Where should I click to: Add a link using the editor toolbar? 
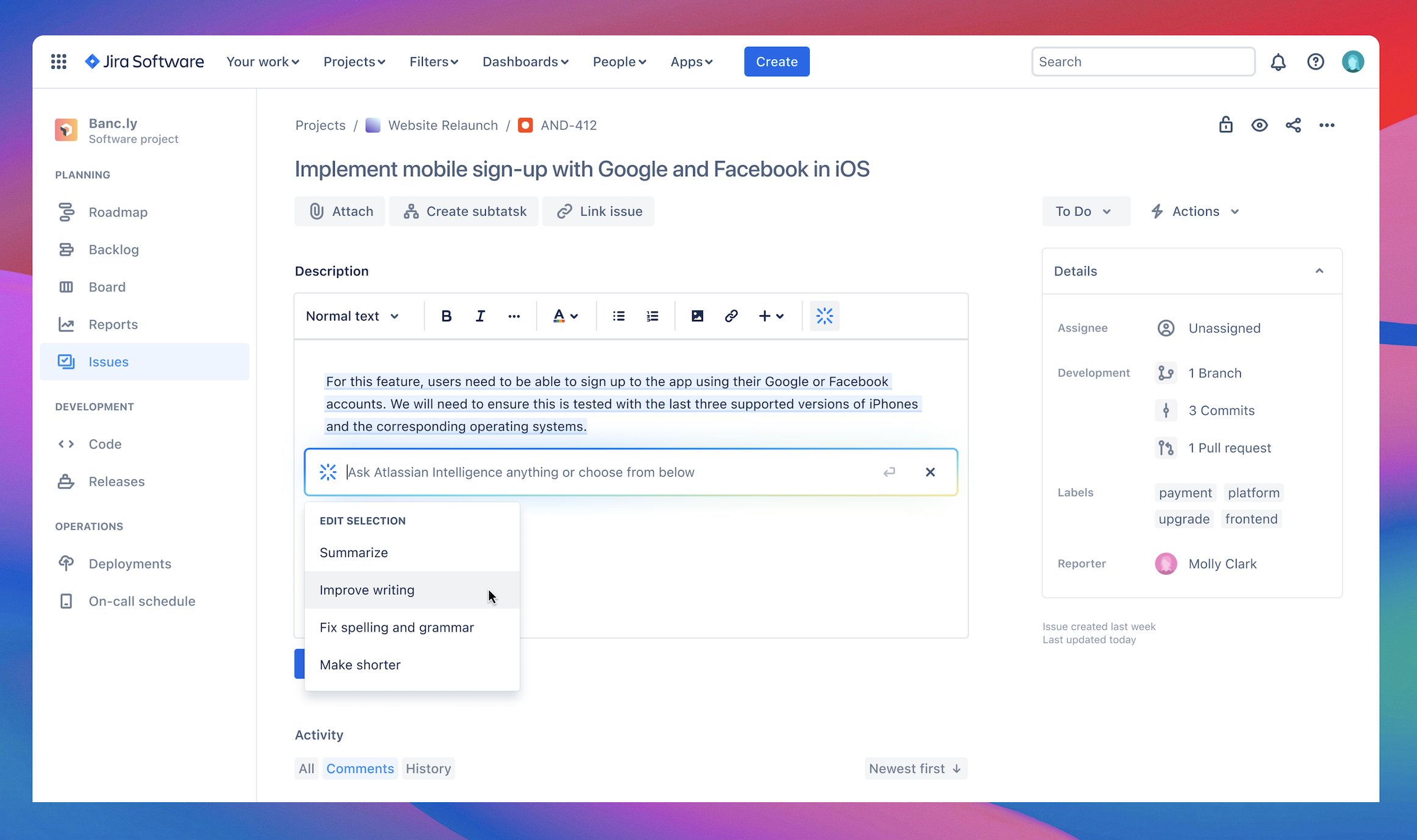(730, 316)
